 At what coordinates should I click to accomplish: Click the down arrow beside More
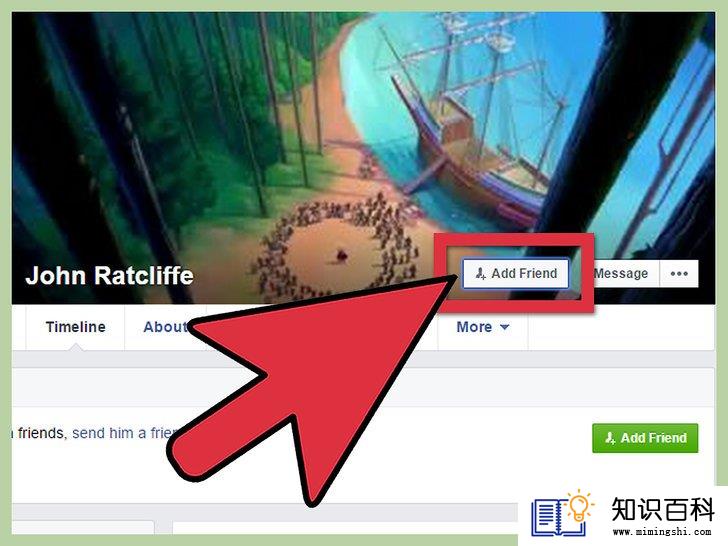(505, 327)
